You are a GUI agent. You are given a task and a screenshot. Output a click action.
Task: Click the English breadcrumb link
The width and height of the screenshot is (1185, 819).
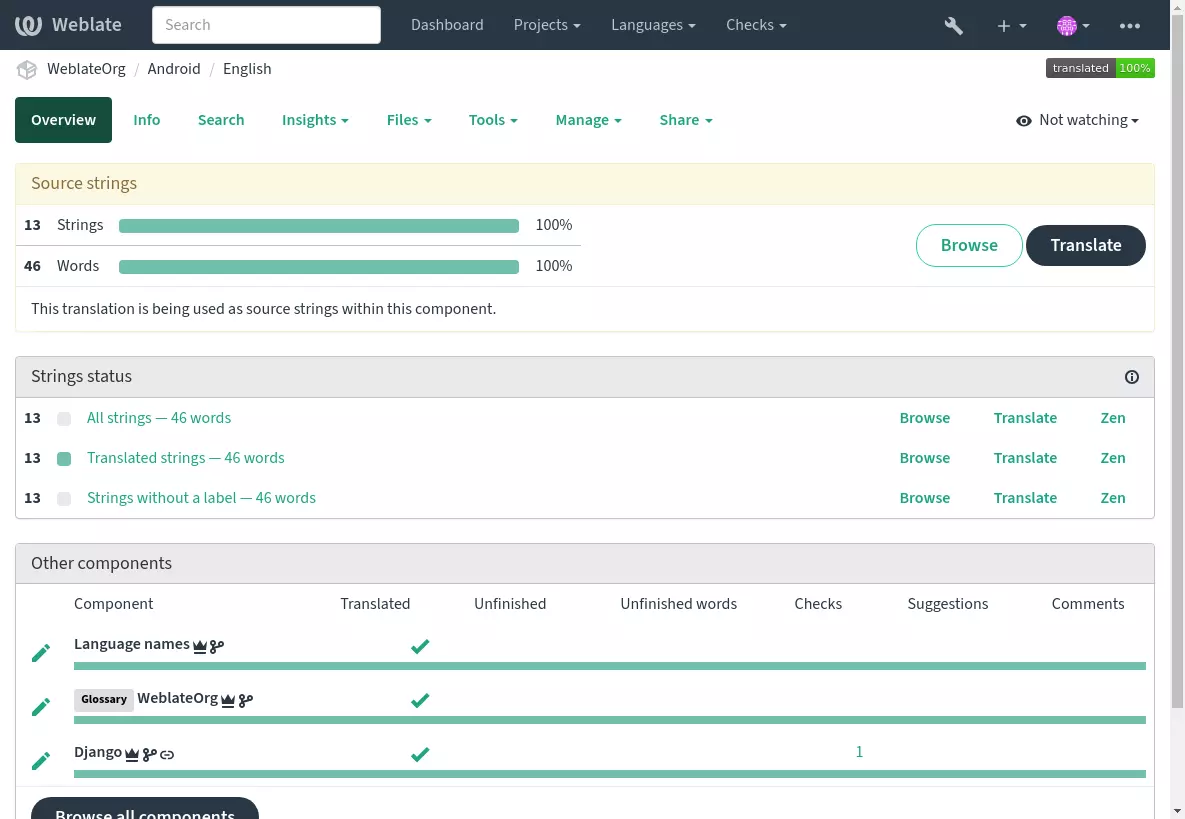pos(247,69)
